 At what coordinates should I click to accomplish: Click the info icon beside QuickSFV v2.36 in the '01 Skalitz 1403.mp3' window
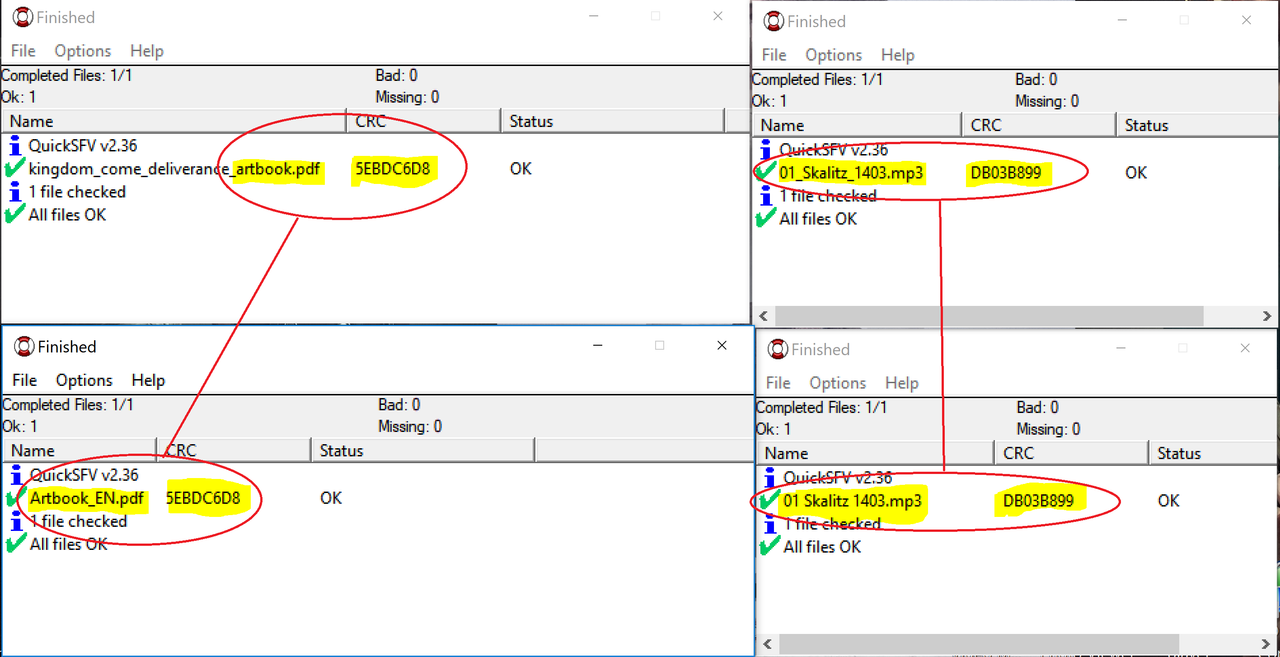point(770,477)
